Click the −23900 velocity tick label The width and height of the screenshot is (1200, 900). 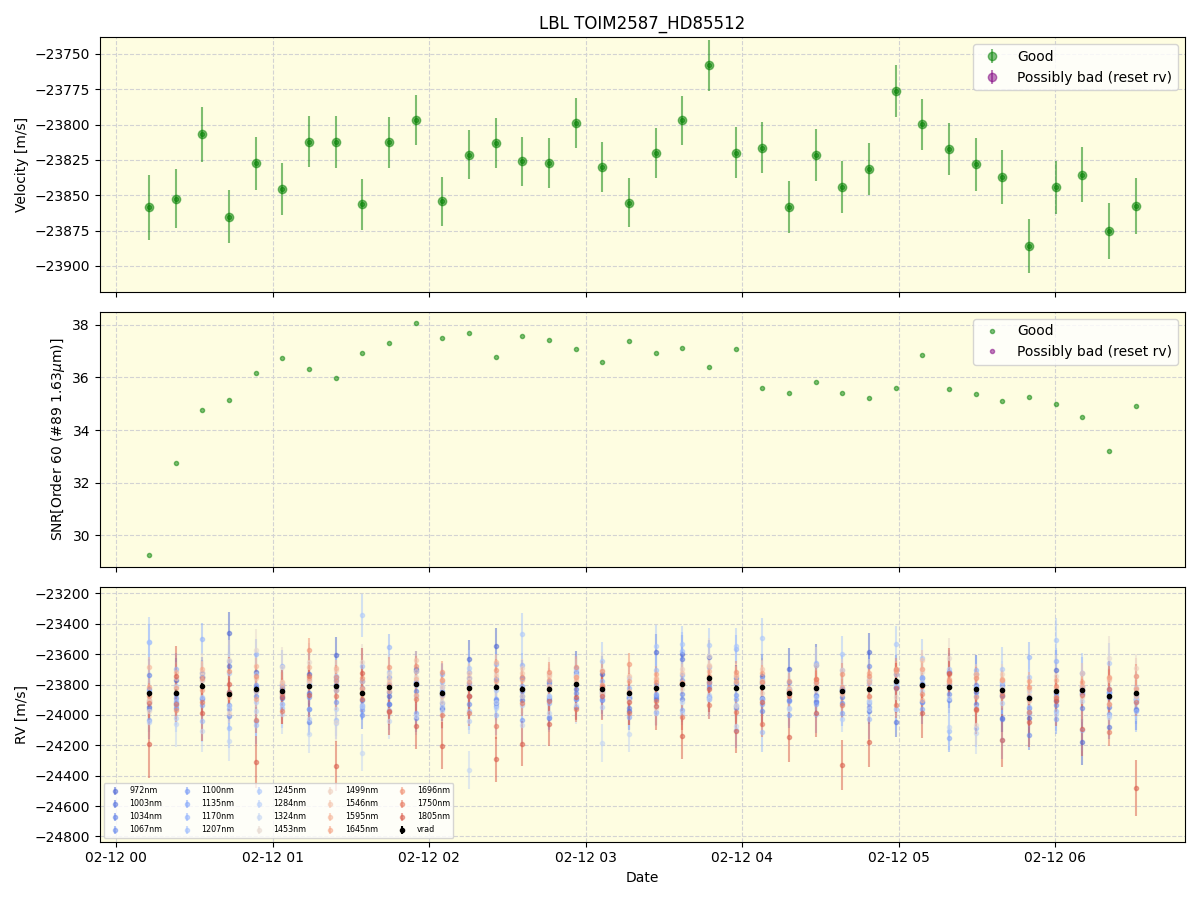[64, 266]
